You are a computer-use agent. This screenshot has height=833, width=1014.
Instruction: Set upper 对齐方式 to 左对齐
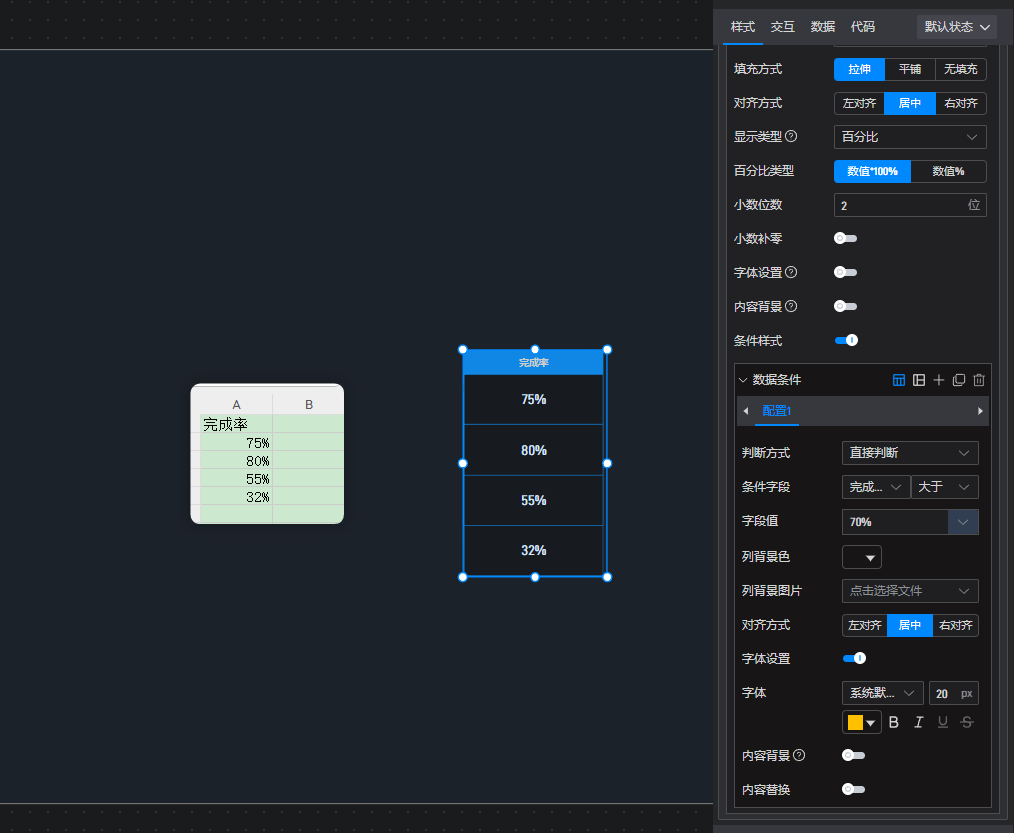859,103
